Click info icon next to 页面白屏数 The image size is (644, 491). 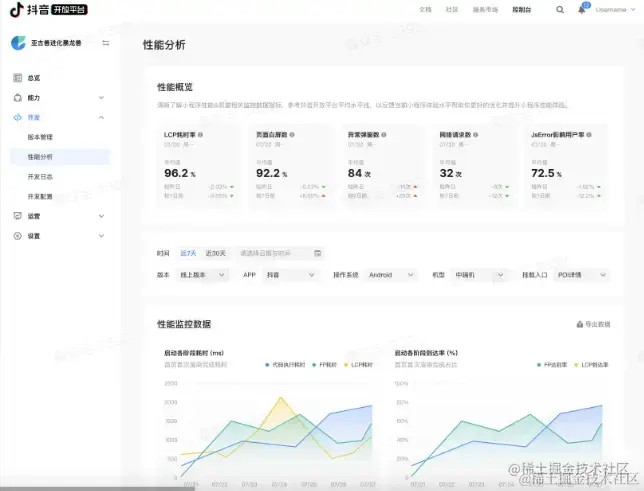pos(292,135)
